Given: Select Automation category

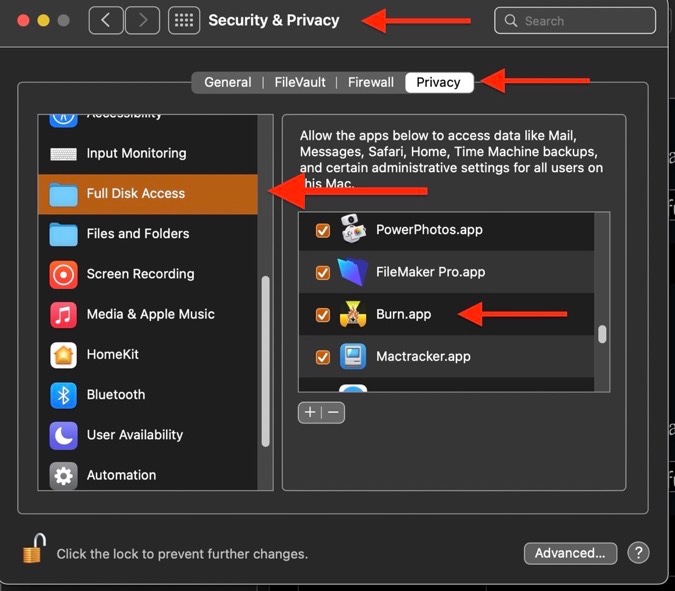Looking at the screenshot, I should [148, 475].
